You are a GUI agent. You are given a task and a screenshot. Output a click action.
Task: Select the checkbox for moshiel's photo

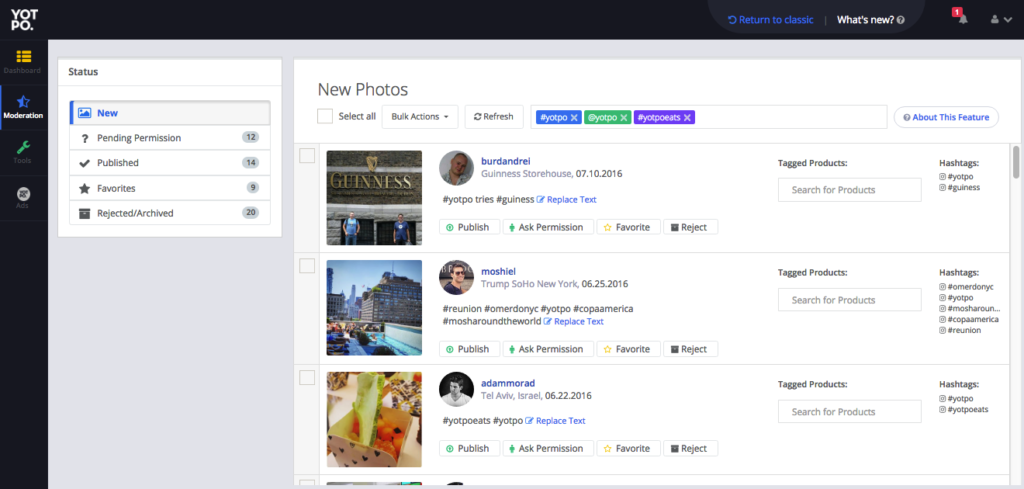coord(307,265)
